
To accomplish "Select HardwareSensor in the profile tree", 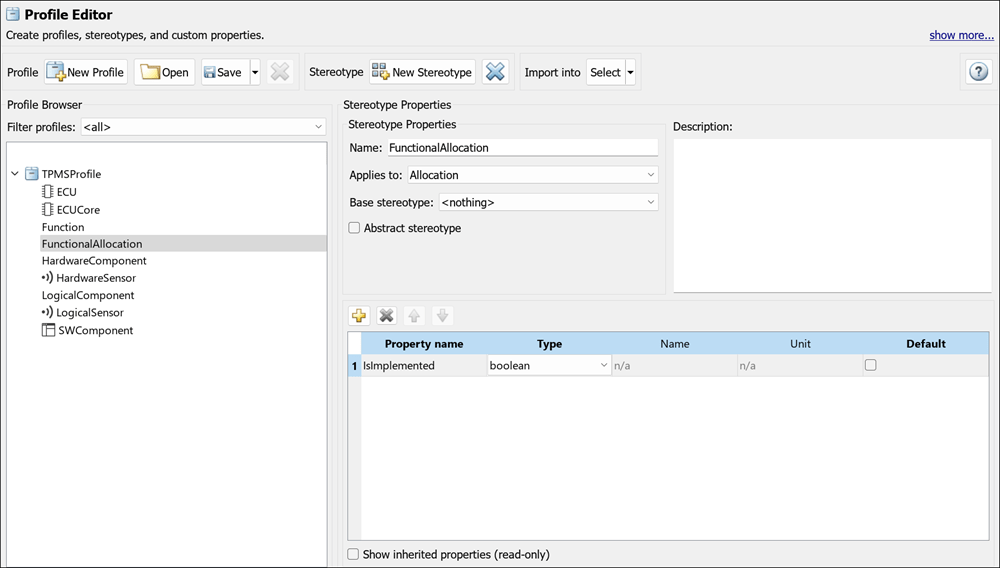I will 95,278.
